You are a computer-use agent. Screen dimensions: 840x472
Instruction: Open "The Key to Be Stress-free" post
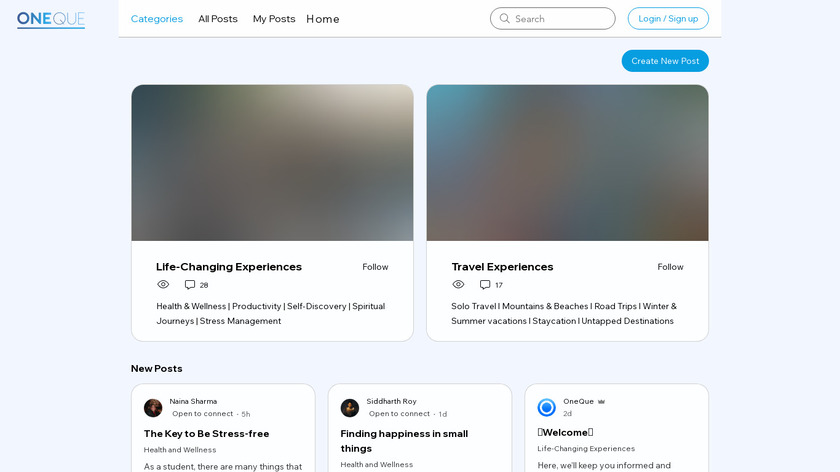click(x=207, y=433)
